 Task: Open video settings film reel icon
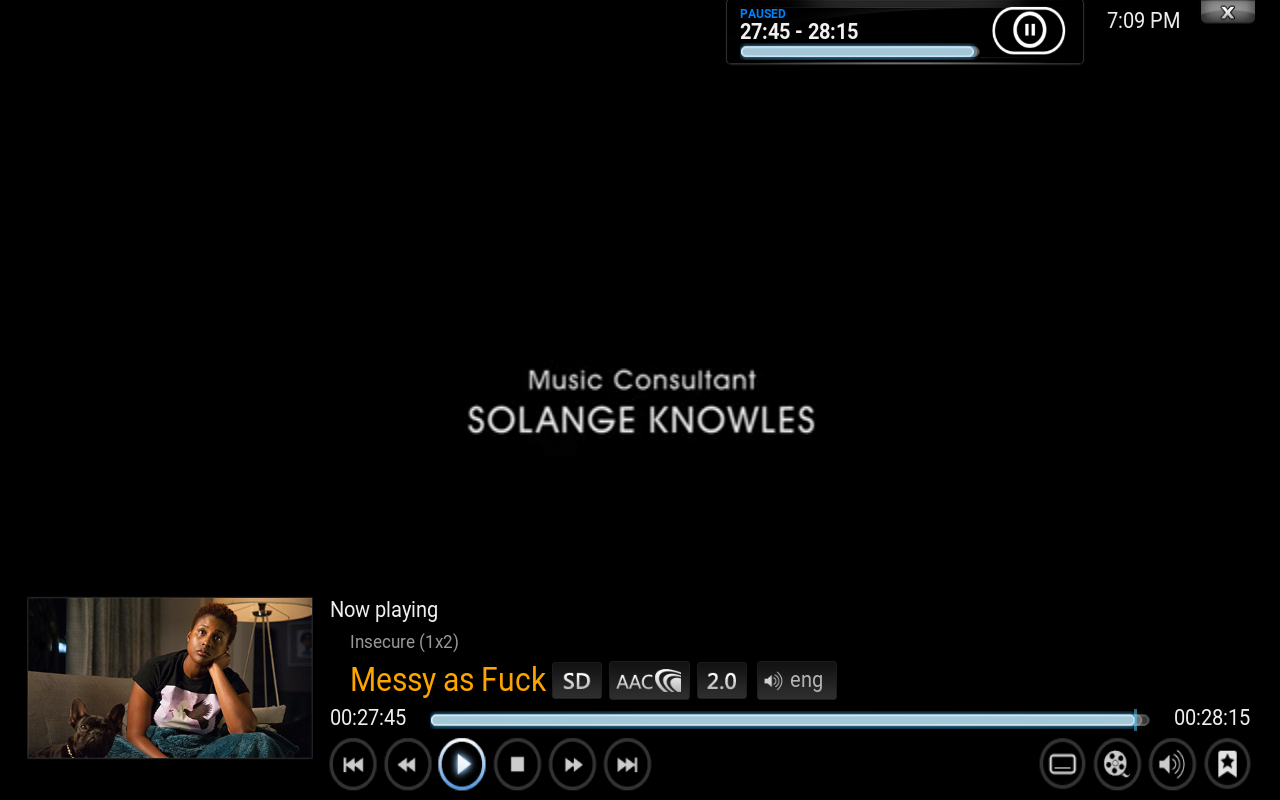click(1117, 765)
